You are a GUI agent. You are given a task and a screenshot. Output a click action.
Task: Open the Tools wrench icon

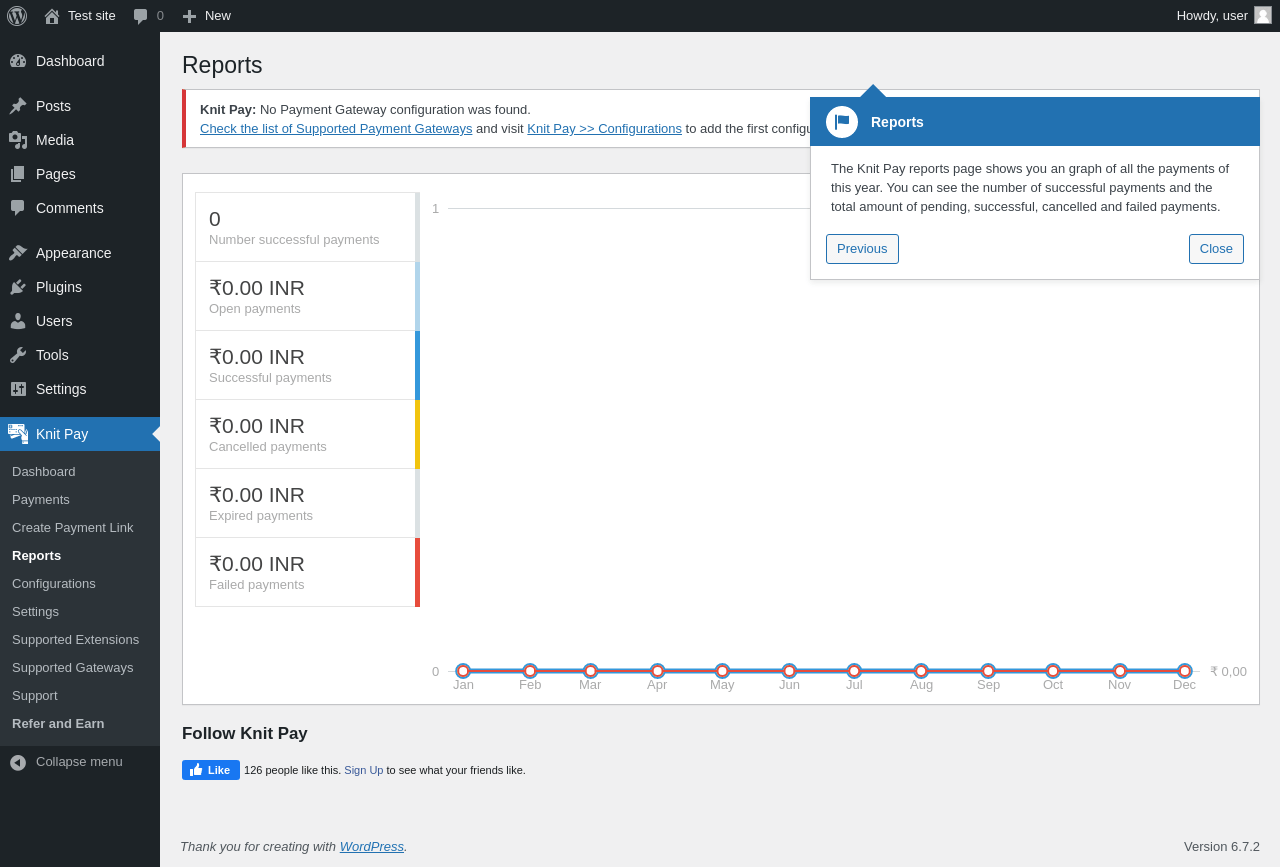[18, 355]
